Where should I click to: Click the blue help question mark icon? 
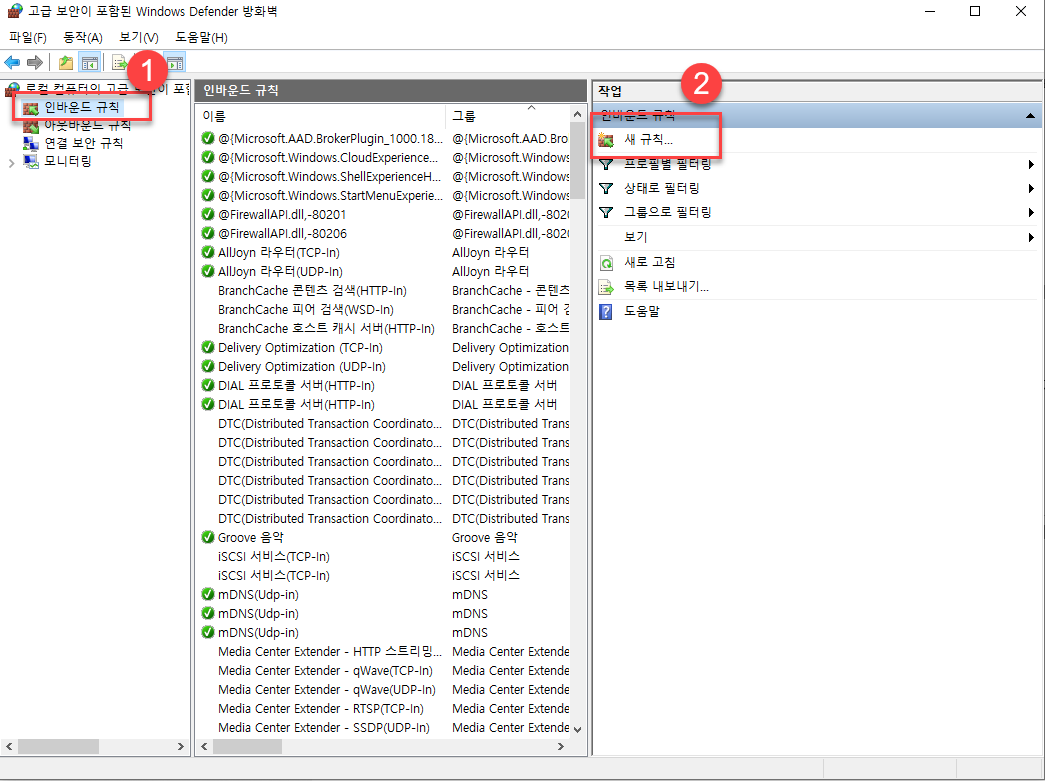tap(606, 311)
